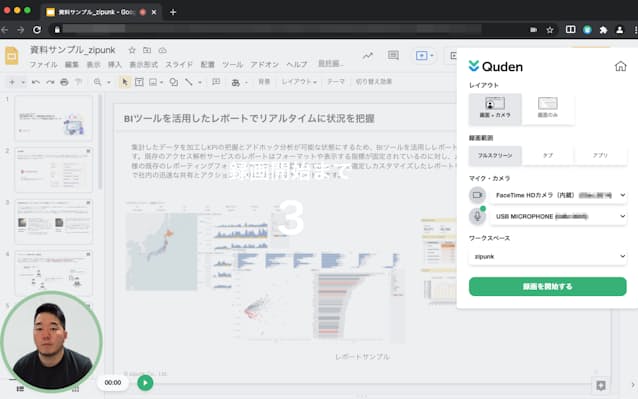The image size is (638, 399).
Task: Click the undo arrow icon
Action: [36, 82]
